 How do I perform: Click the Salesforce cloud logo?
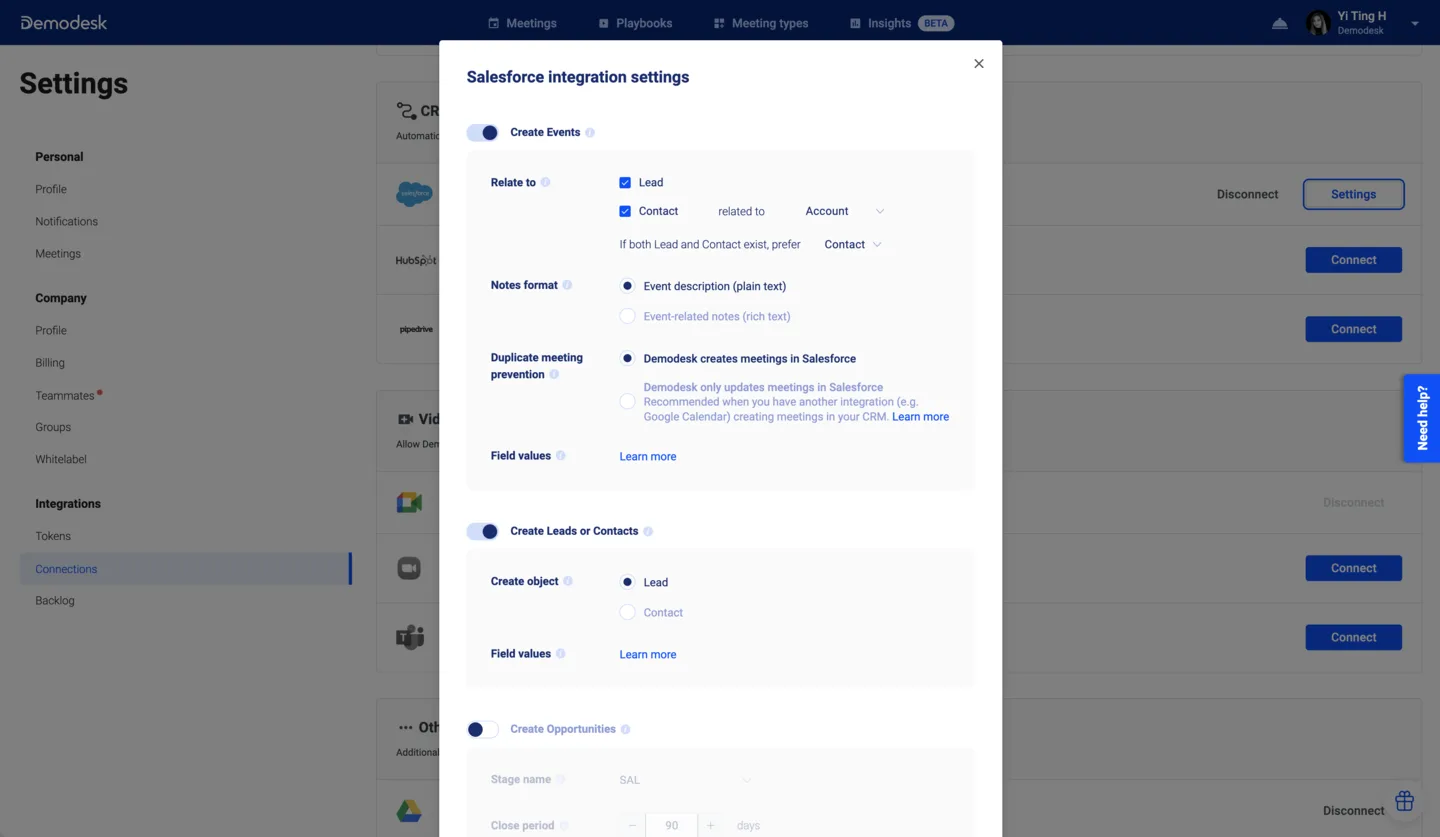point(414,194)
